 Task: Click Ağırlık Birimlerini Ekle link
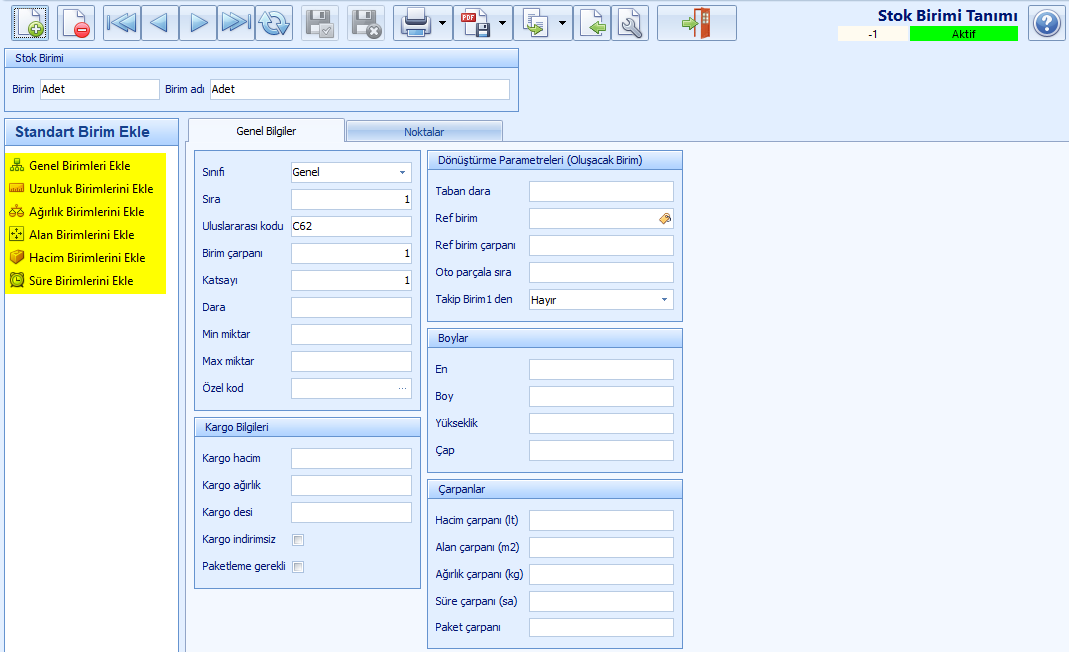pos(87,211)
